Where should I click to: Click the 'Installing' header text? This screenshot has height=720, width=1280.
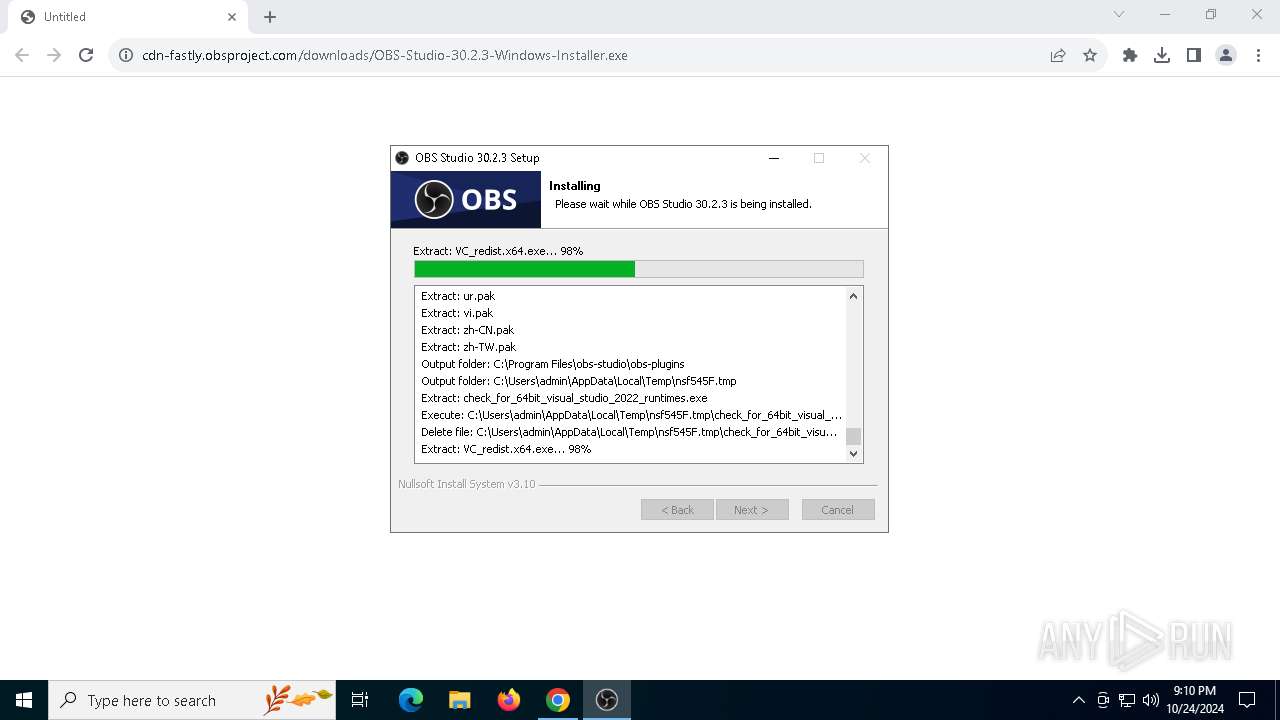[575, 186]
